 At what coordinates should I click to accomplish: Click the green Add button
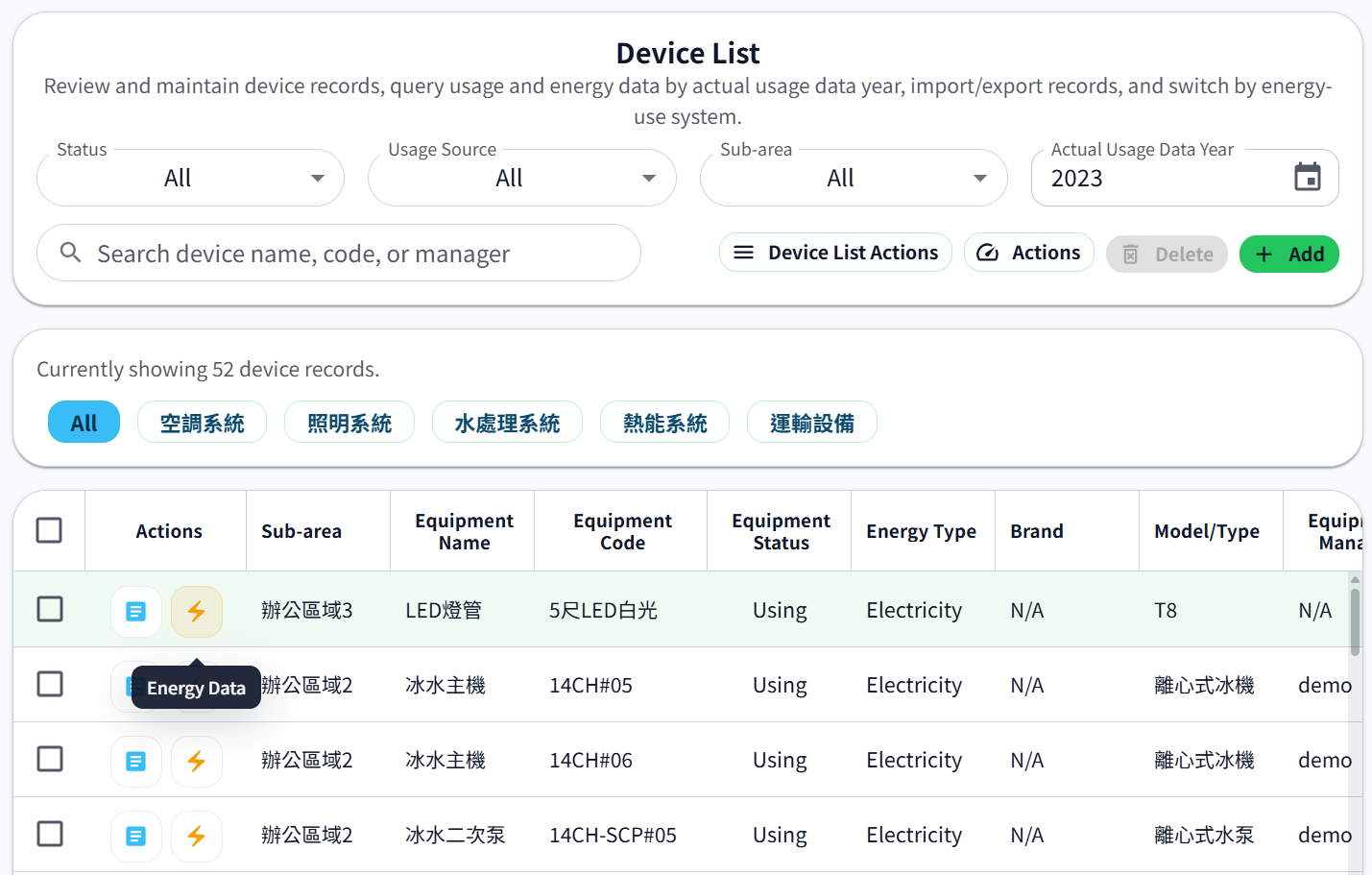tap(1288, 255)
